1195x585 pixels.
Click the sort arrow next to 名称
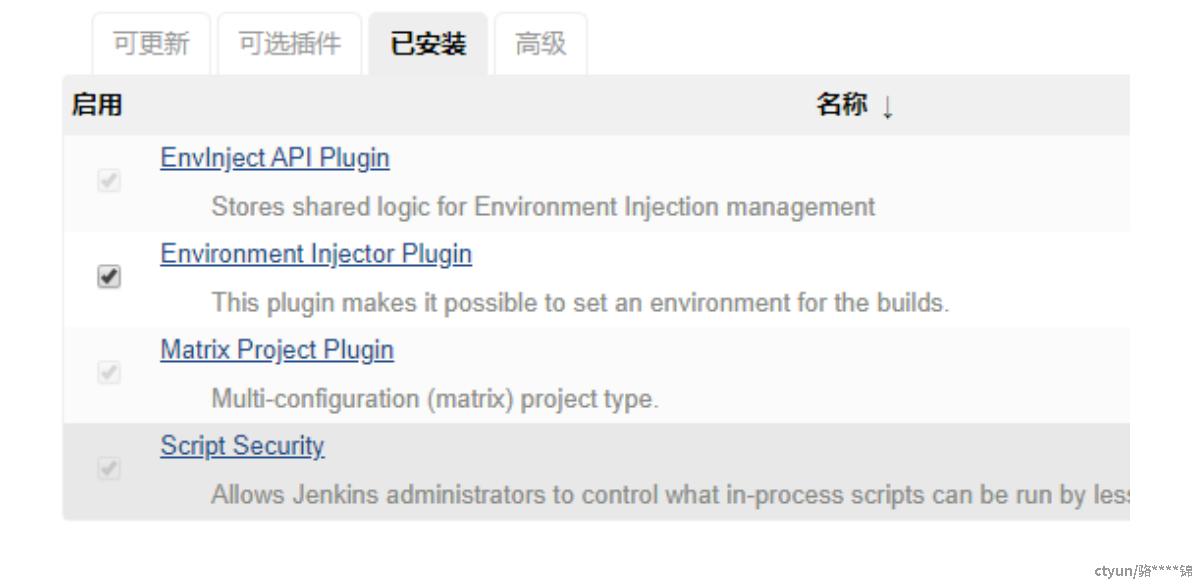(x=887, y=107)
